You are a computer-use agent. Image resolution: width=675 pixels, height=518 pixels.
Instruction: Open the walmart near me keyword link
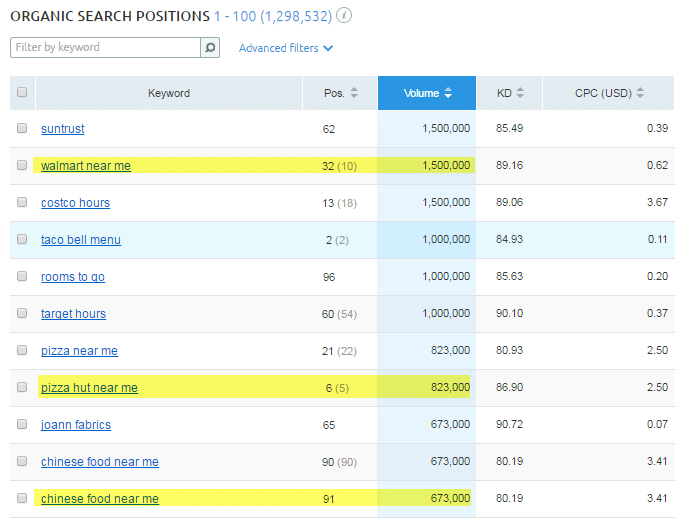point(86,166)
